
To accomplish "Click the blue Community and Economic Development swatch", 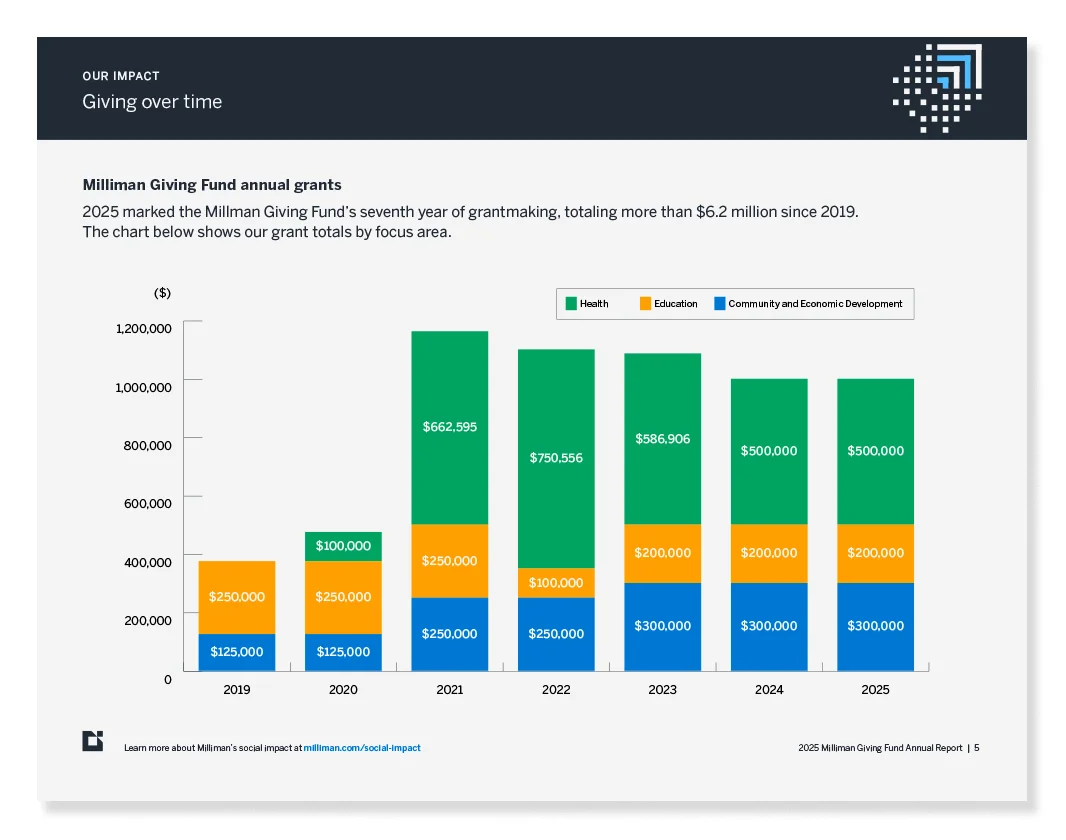I will pos(719,304).
